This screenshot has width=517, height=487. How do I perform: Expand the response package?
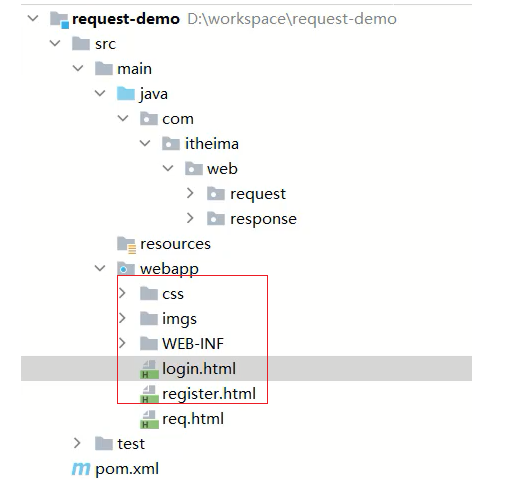click(190, 218)
